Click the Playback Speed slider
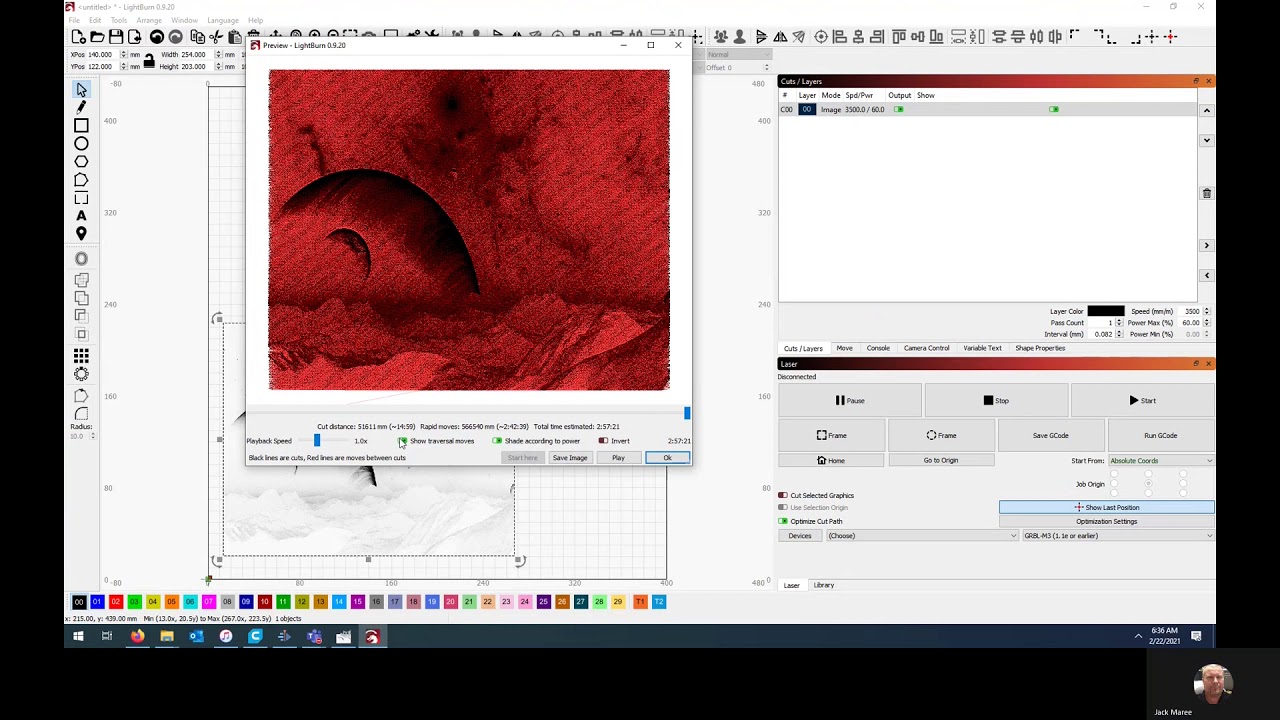Screen dimensions: 1280x720 (317, 441)
